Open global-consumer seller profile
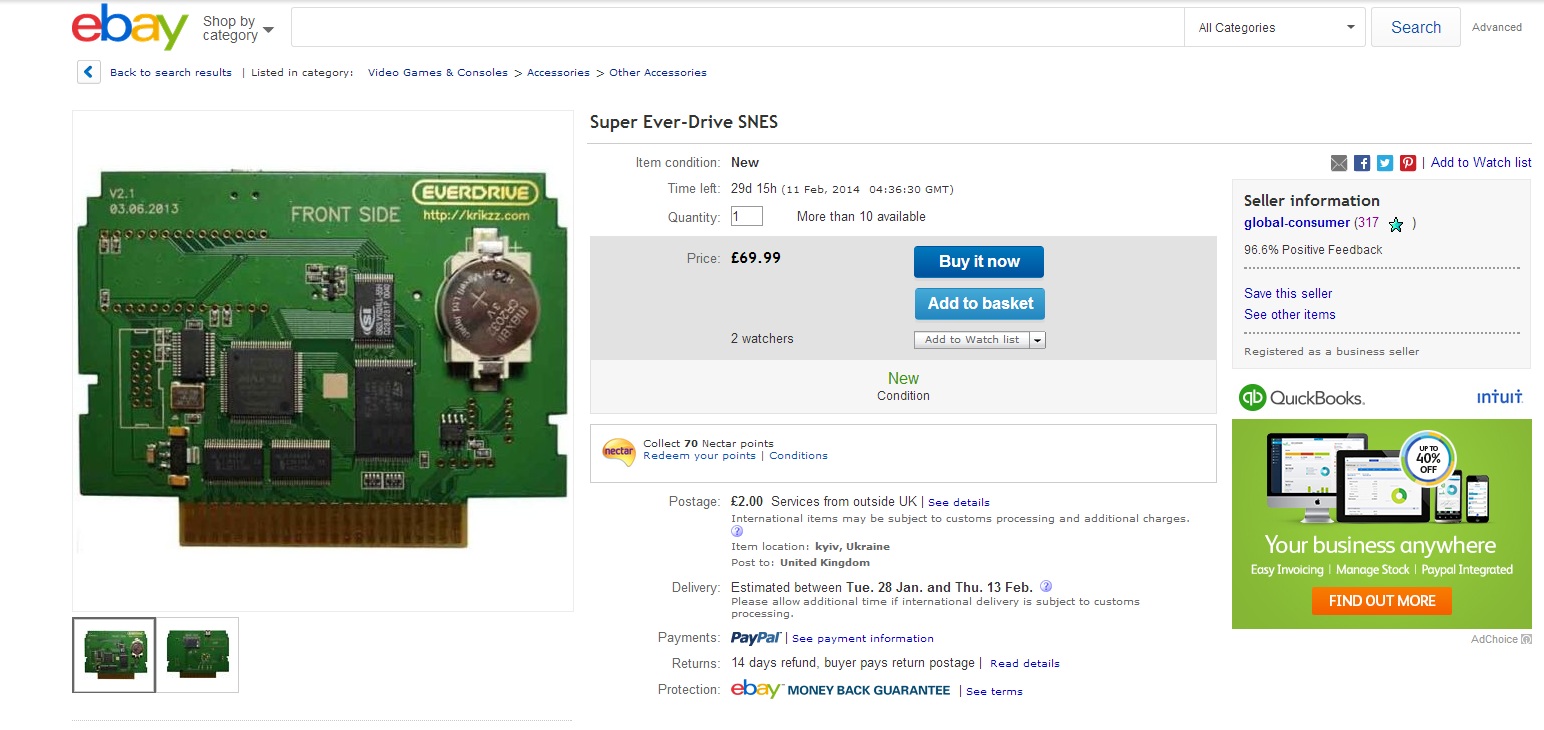 1297,223
